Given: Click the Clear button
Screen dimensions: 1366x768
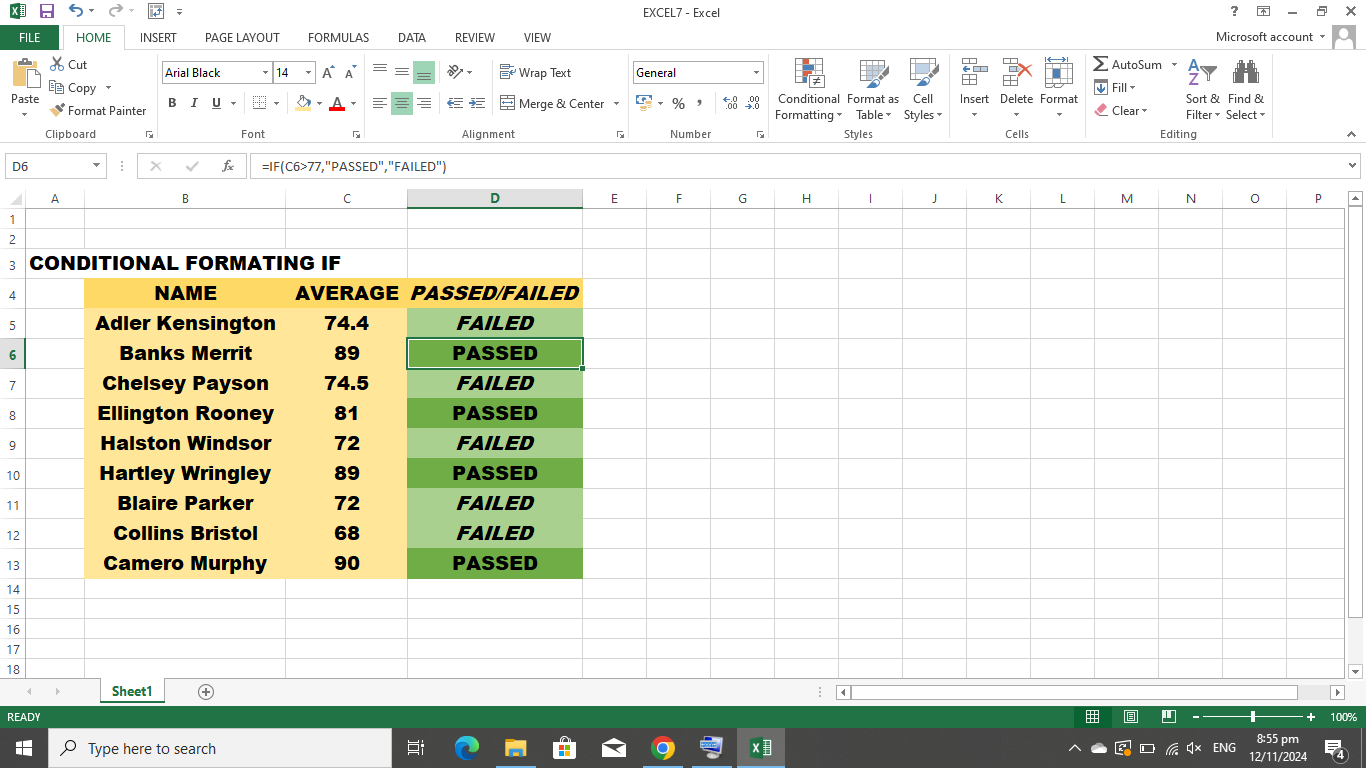Looking at the screenshot, I should [1120, 111].
